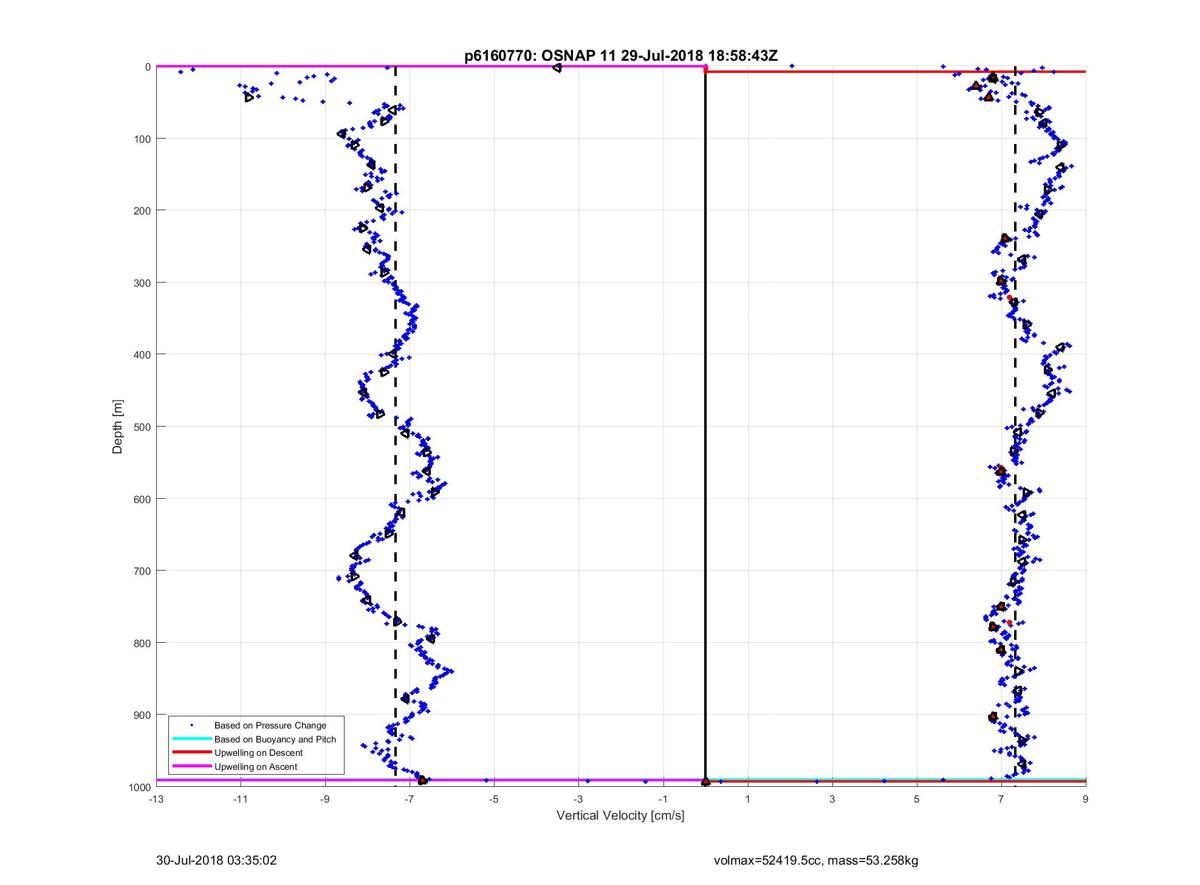Click the velocity tick label '-7'
The image size is (1200, 885).
[x=409, y=799]
